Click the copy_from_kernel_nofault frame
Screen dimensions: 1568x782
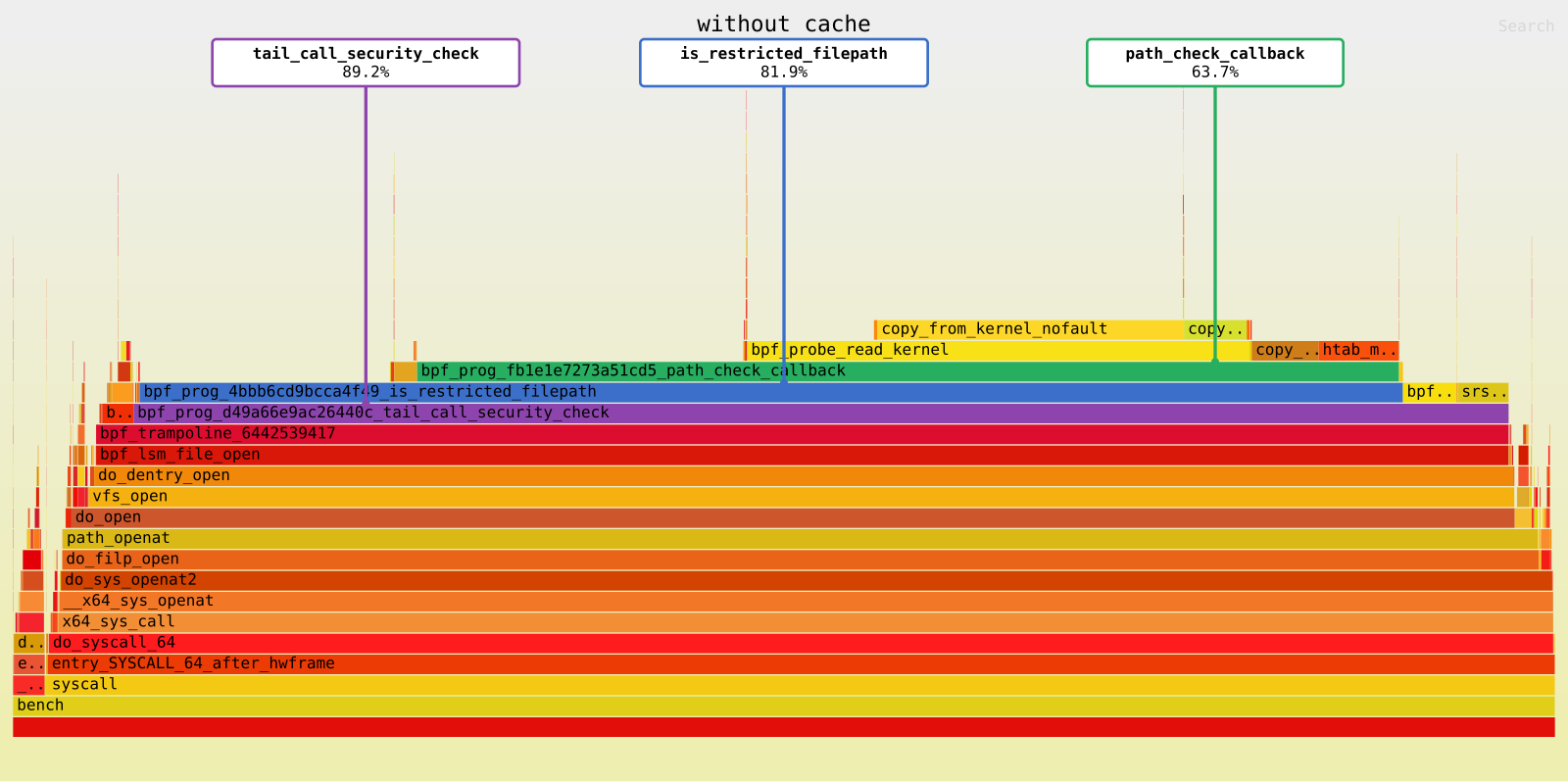coord(1030,329)
